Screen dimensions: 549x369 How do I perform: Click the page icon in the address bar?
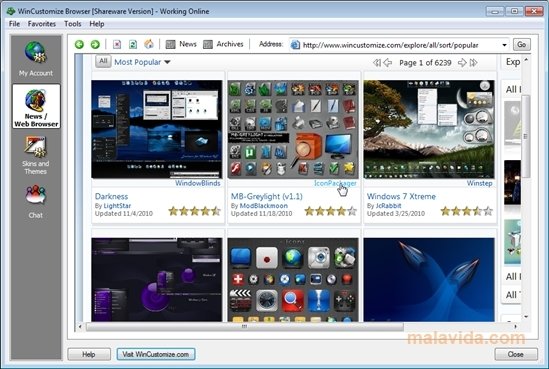(295, 45)
